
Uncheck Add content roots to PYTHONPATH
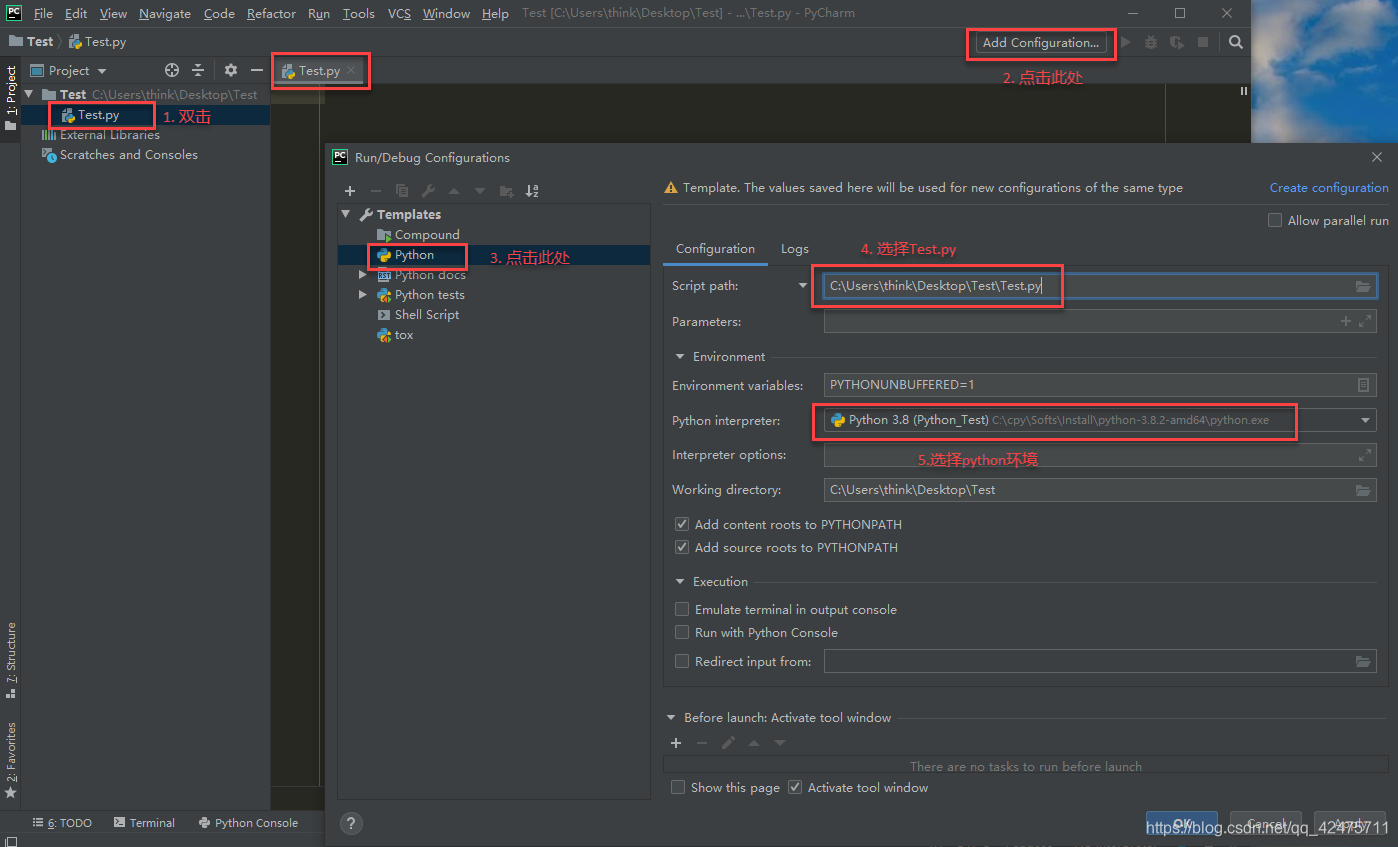(682, 524)
